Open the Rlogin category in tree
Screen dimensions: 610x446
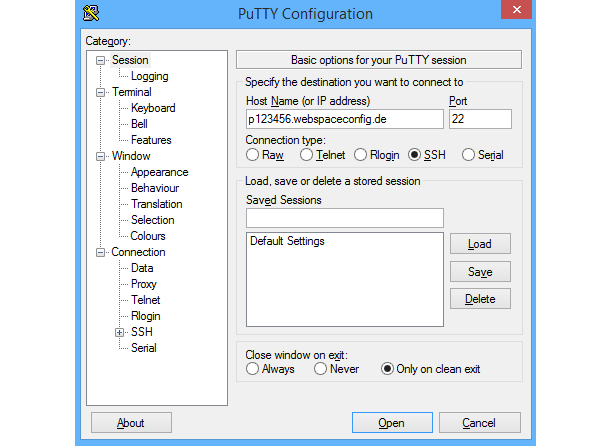point(145,316)
